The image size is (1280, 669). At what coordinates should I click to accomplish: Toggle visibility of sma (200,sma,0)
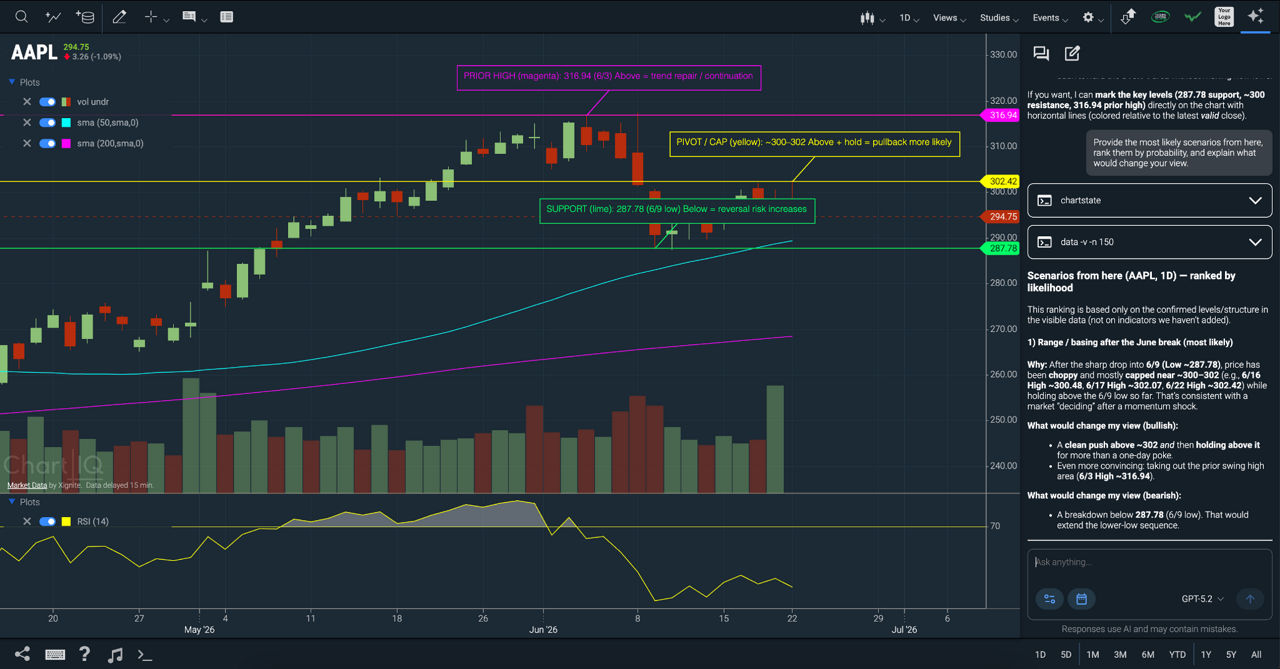47,143
